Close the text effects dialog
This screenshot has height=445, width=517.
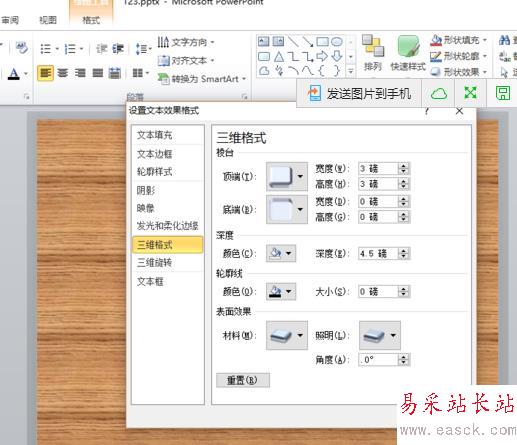pyautogui.click(x=459, y=111)
